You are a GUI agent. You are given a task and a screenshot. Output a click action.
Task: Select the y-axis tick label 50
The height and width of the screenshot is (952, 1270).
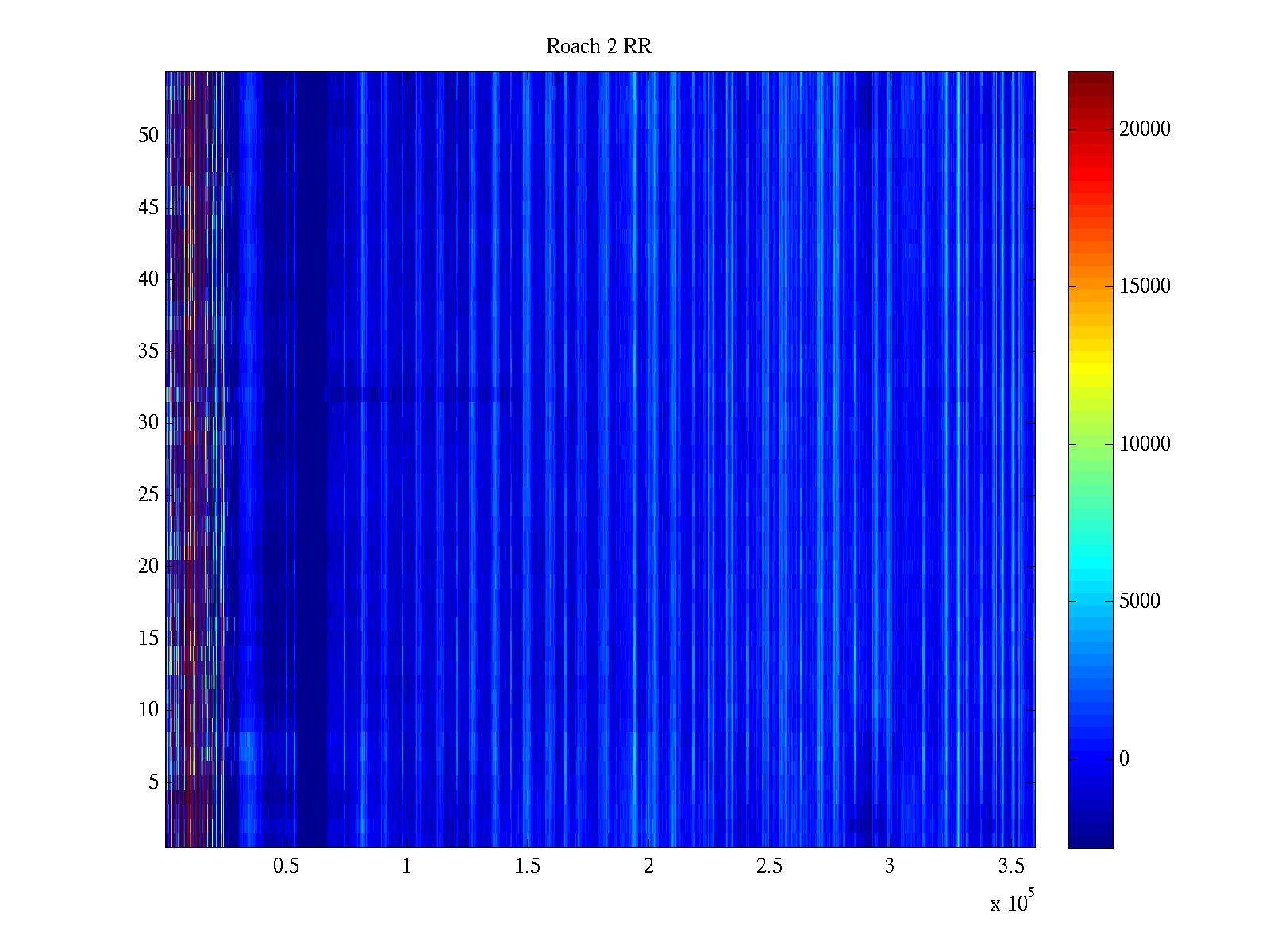tap(148, 136)
